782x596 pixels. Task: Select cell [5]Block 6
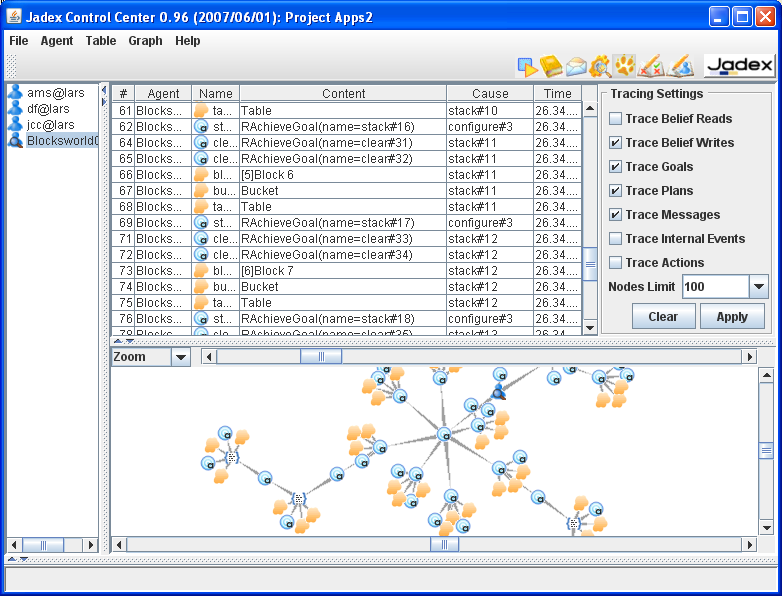pos(343,175)
